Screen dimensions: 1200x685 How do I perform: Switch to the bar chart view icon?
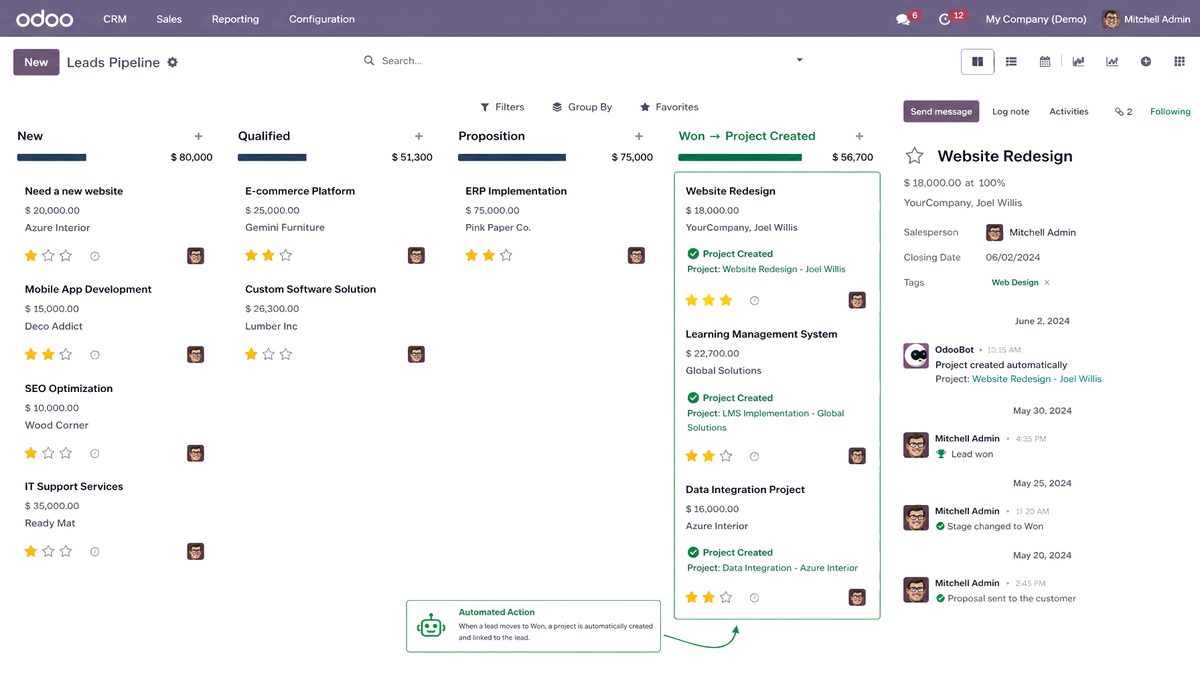coord(1078,62)
